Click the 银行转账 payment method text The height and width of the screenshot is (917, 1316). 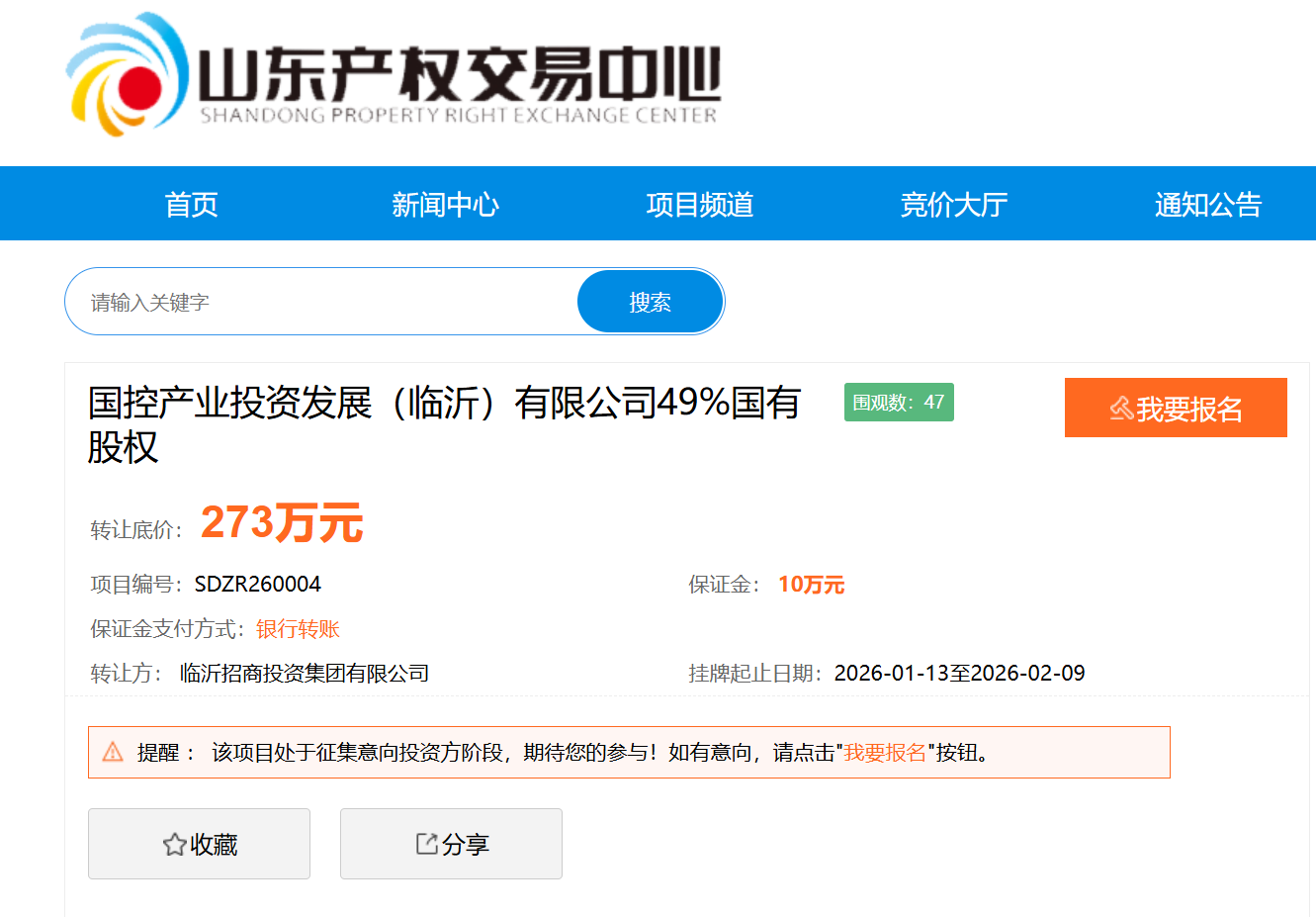[298, 629]
